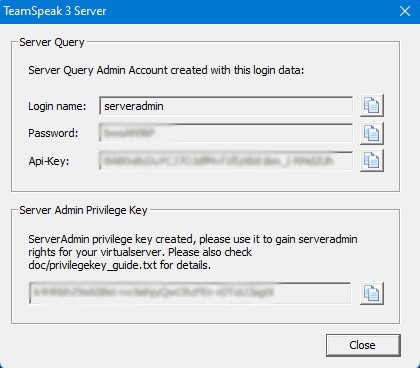The height and width of the screenshot is (368, 420).
Task: Click the 'Api-Key:' label
Action: click(x=49, y=161)
